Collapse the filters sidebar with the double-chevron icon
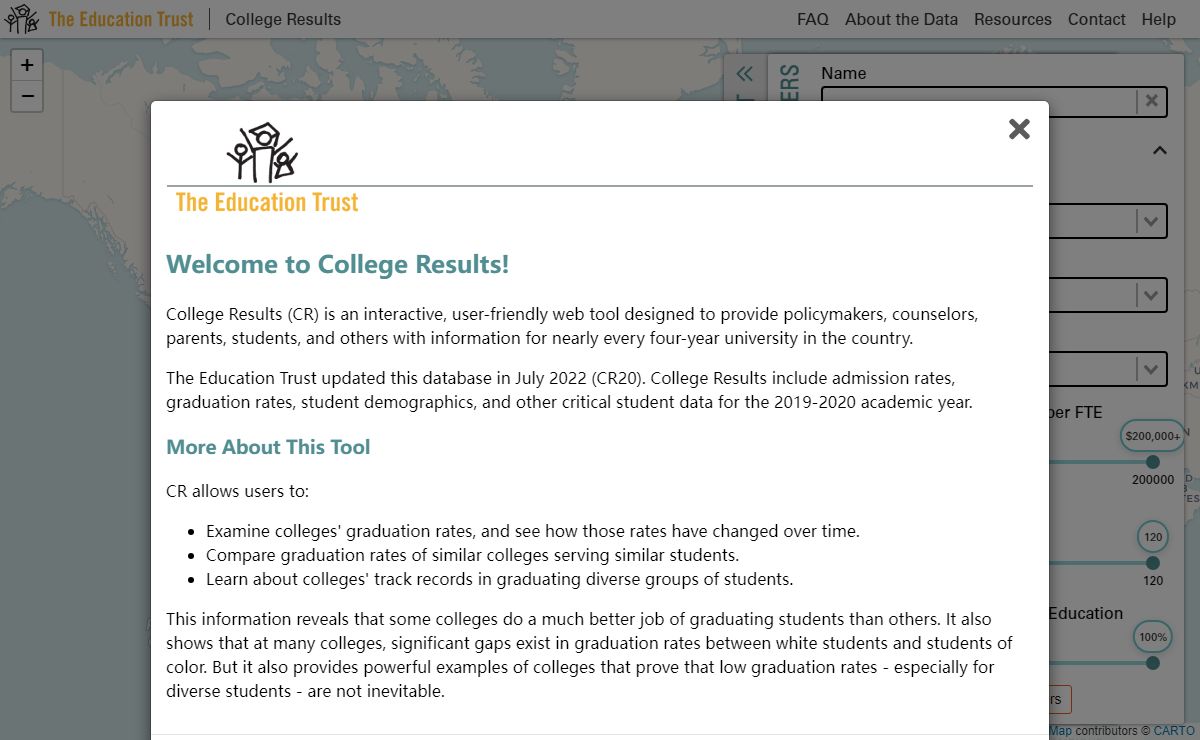Screen dimensions: 1200x740 click(744, 73)
